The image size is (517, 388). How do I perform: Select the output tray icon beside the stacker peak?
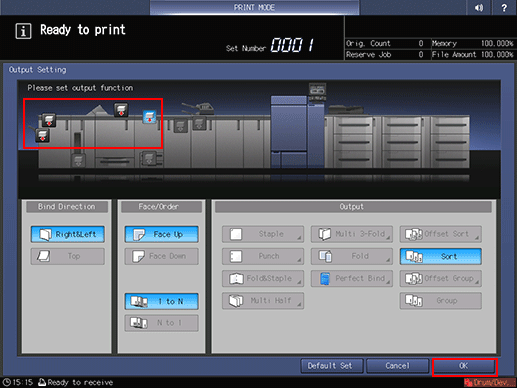click(x=121, y=110)
